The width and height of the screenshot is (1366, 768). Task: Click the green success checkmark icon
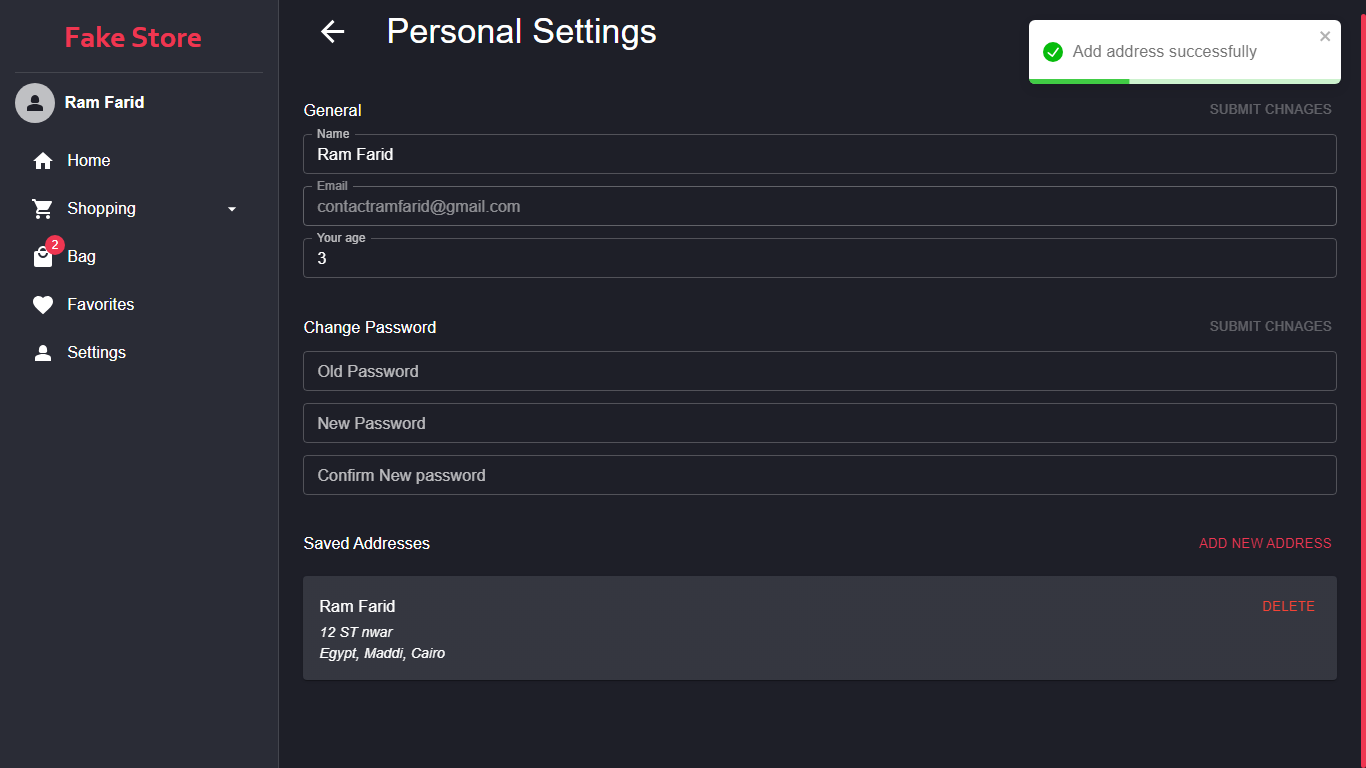(x=1052, y=52)
